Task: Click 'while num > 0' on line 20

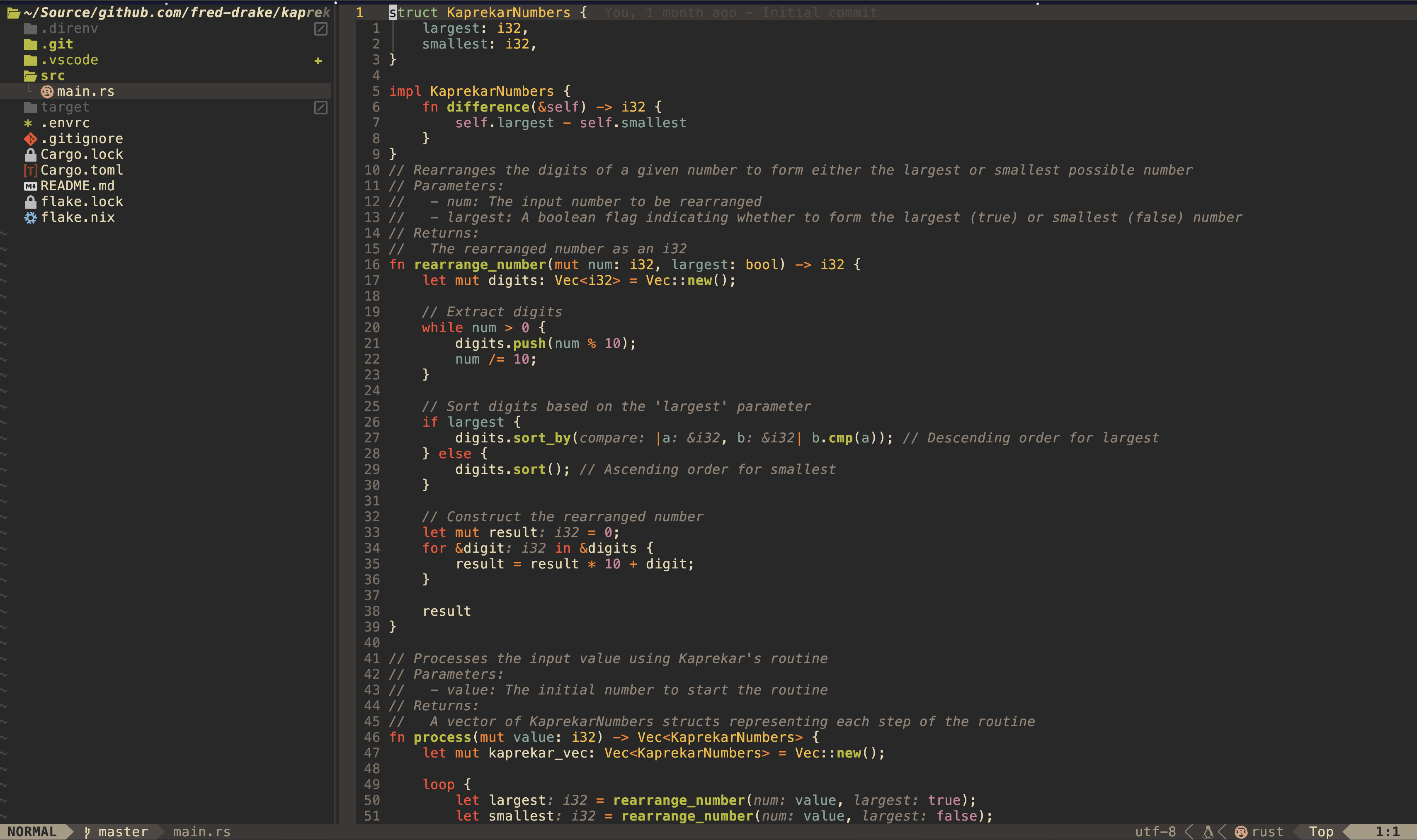Action: [x=476, y=328]
